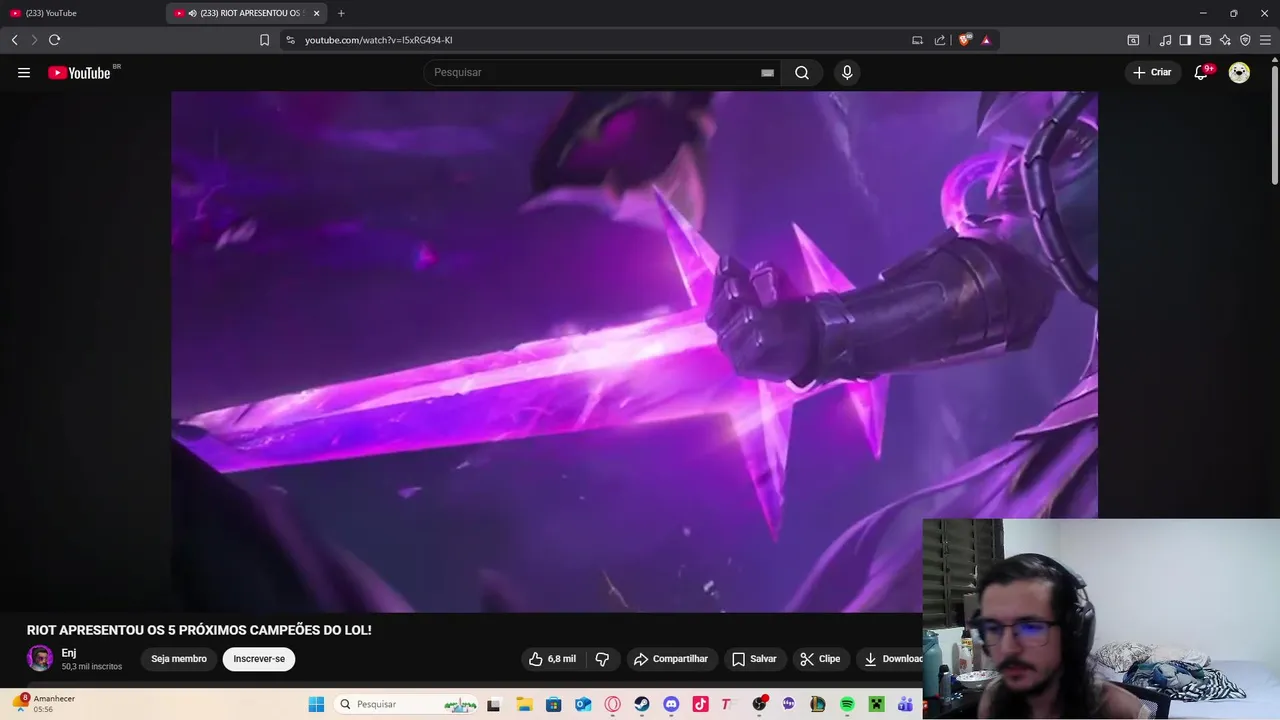Open Brave main menu (three lines)
The image size is (1280, 720).
(x=1265, y=40)
